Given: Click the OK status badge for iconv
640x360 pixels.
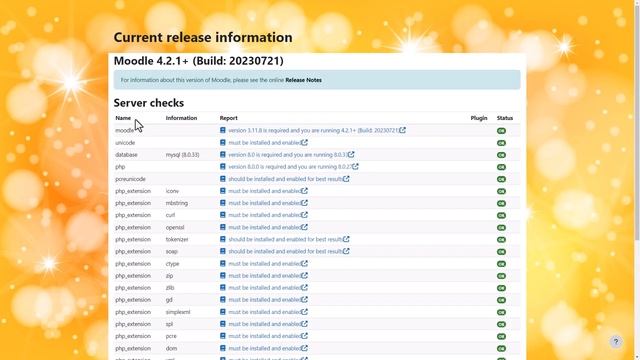Looking at the screenshot, I should (501, 191).
